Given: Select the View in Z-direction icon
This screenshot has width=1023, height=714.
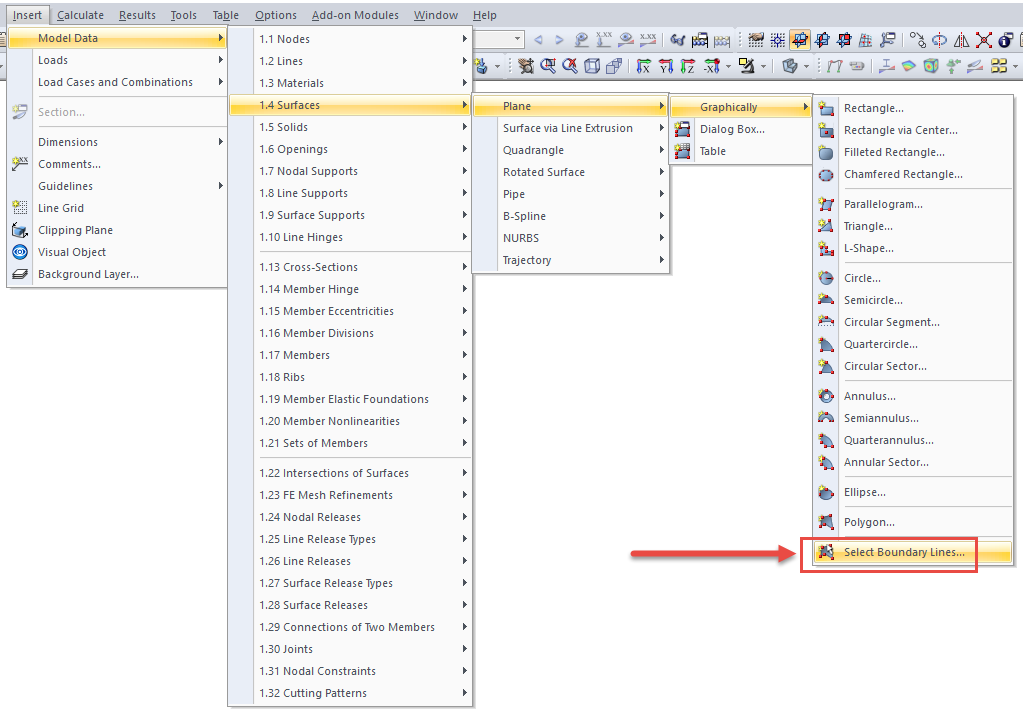Looking at the screenshot, I should pyautogui.click(x=689, y=64).
